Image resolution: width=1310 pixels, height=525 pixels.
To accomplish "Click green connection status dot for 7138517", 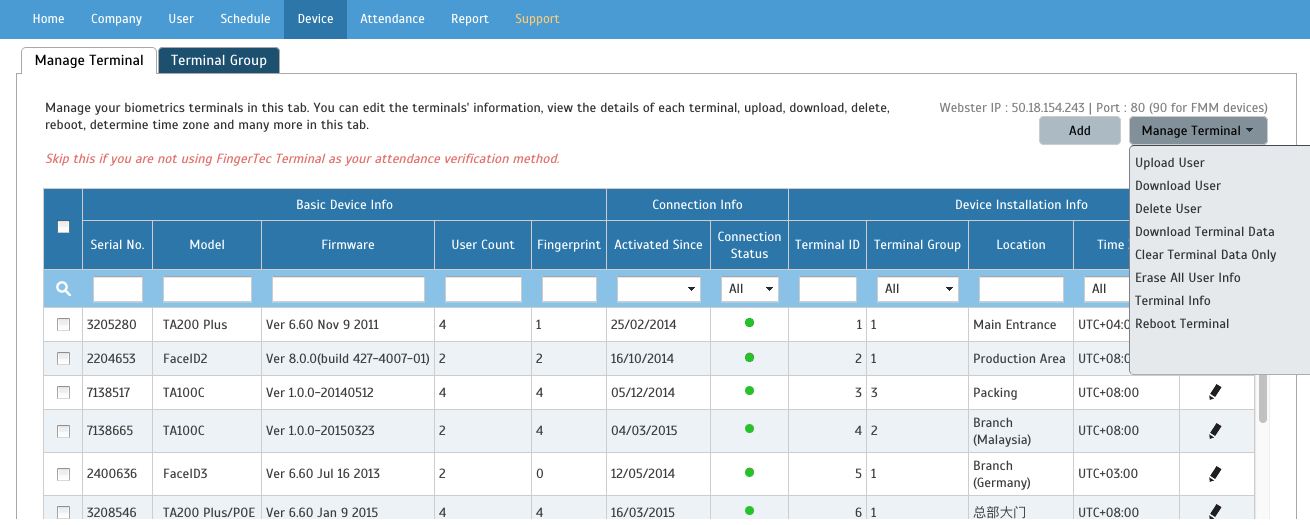I will click(749, 391).
